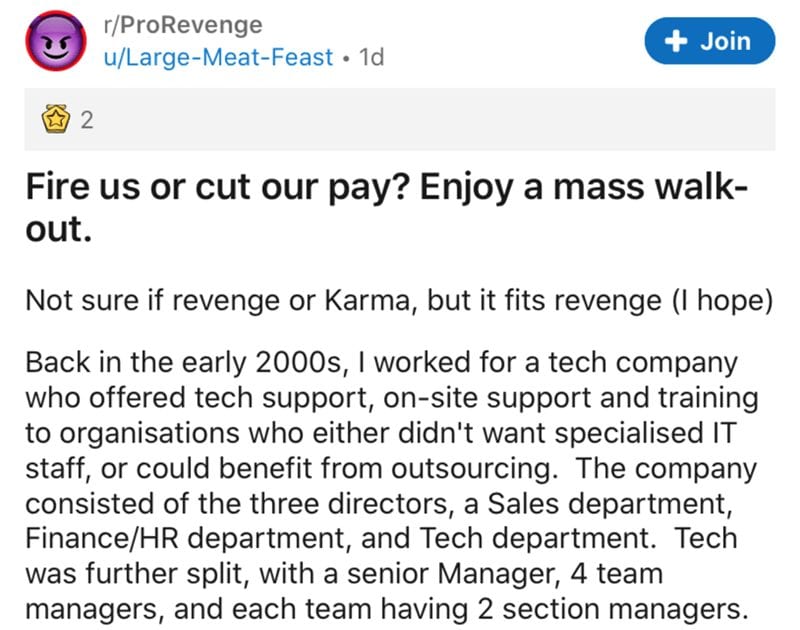Click "section managers." at the post end
800x630 pixels.
(625, 609)
